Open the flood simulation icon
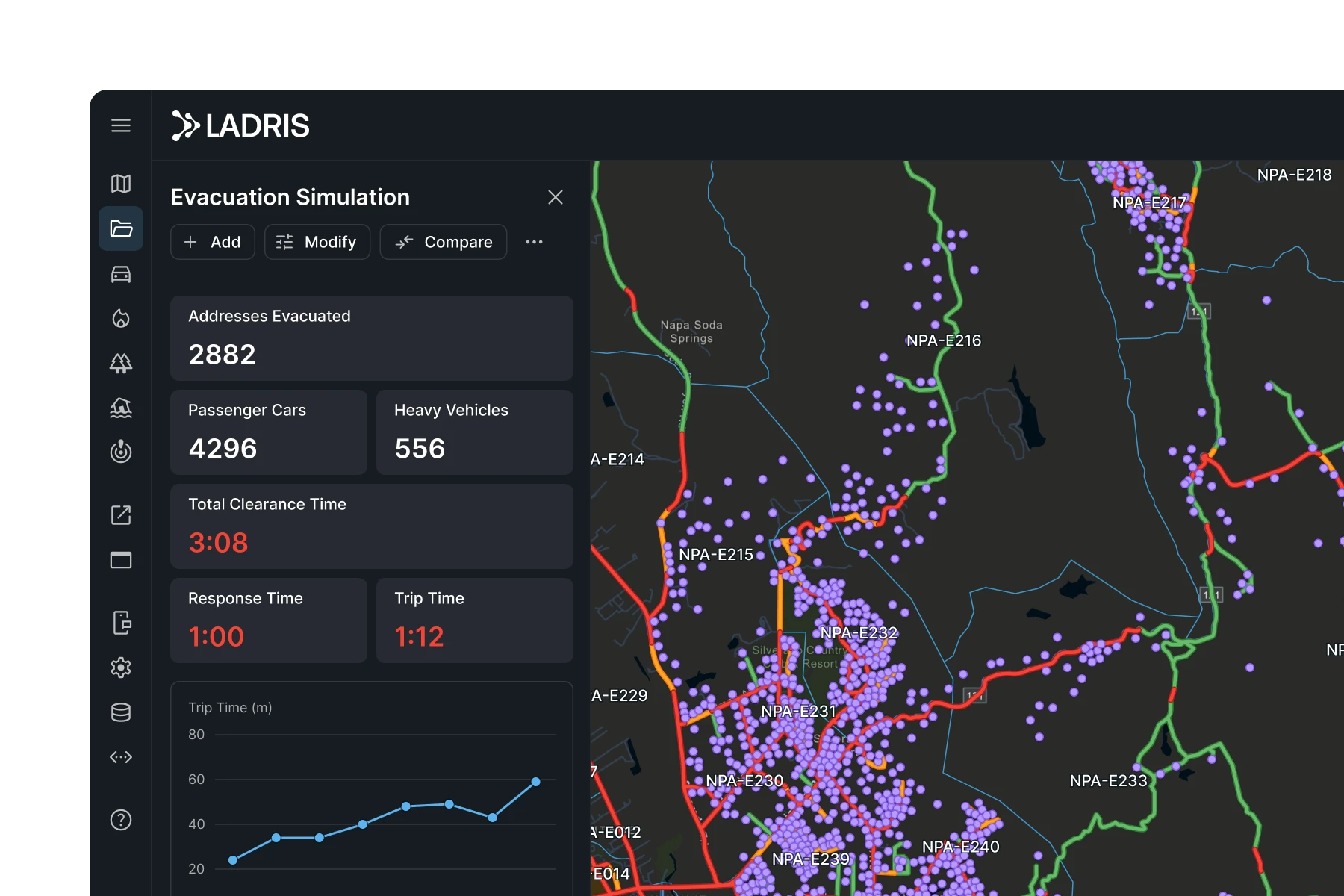The width and height of the screenshot is (1344, 896). pyautogui.click(x=121, y=408)
